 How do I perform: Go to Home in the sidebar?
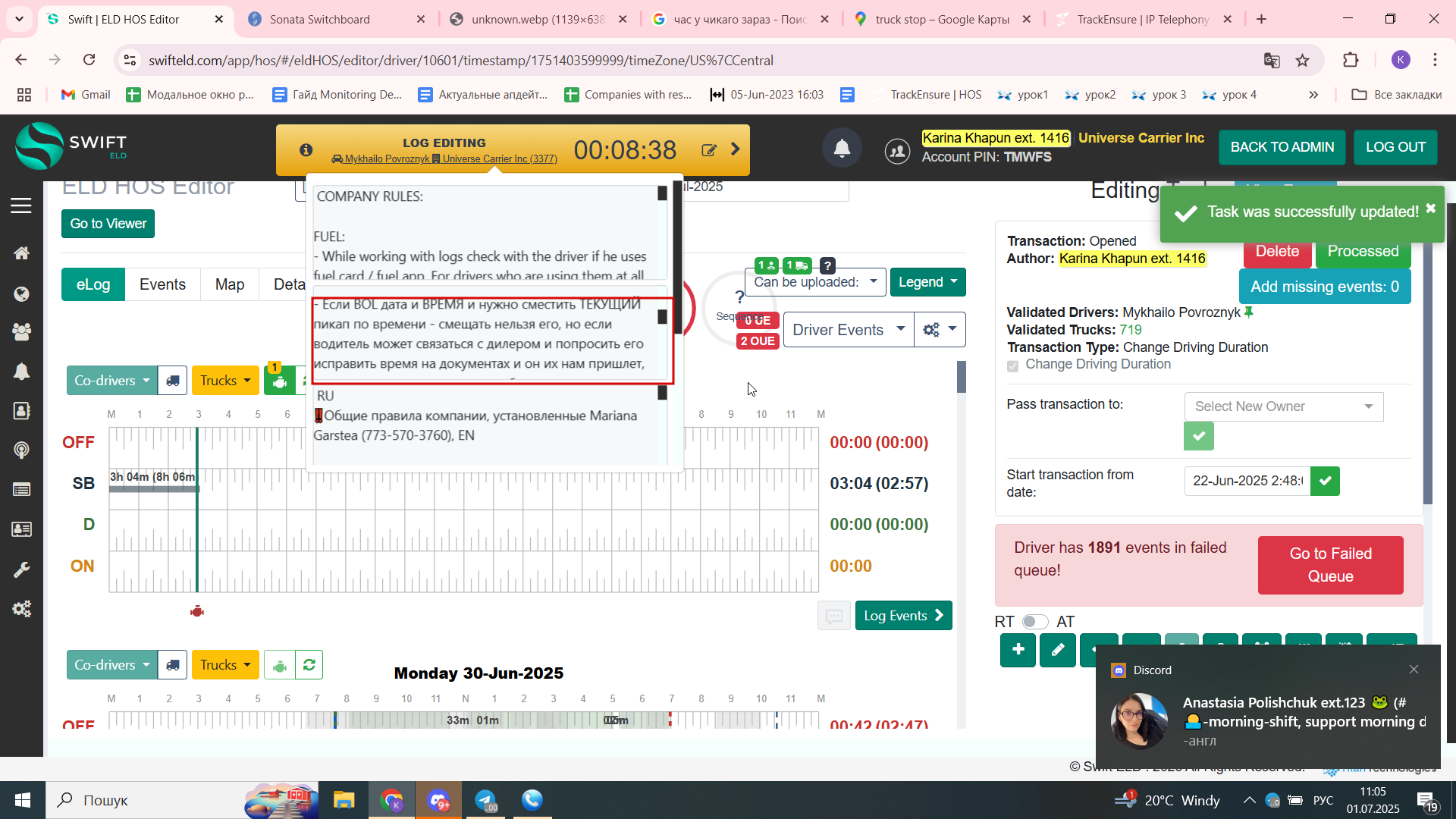(x=21, y=253)
